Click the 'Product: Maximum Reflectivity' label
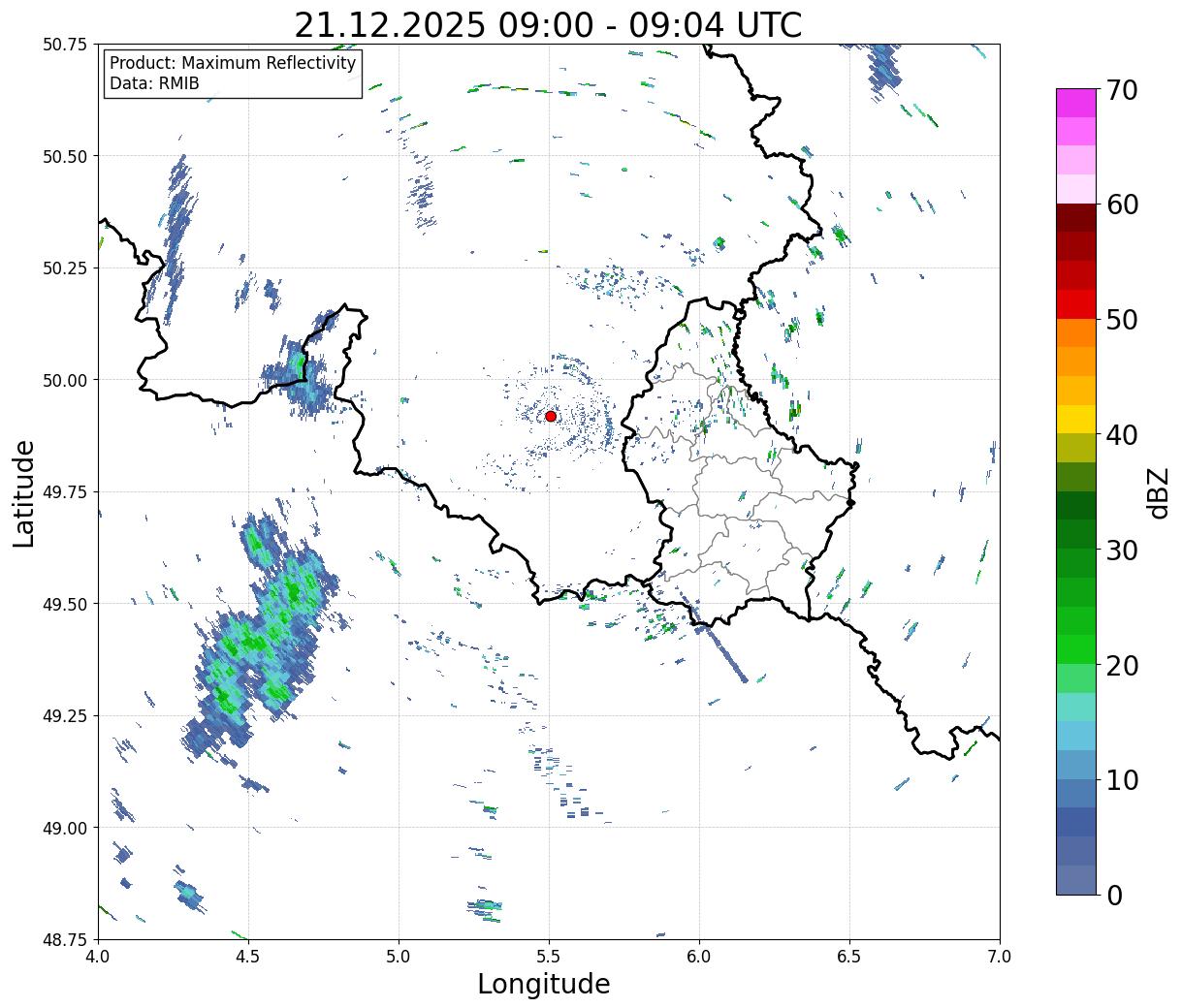The image size is (1182, 1008). (233, 63)
